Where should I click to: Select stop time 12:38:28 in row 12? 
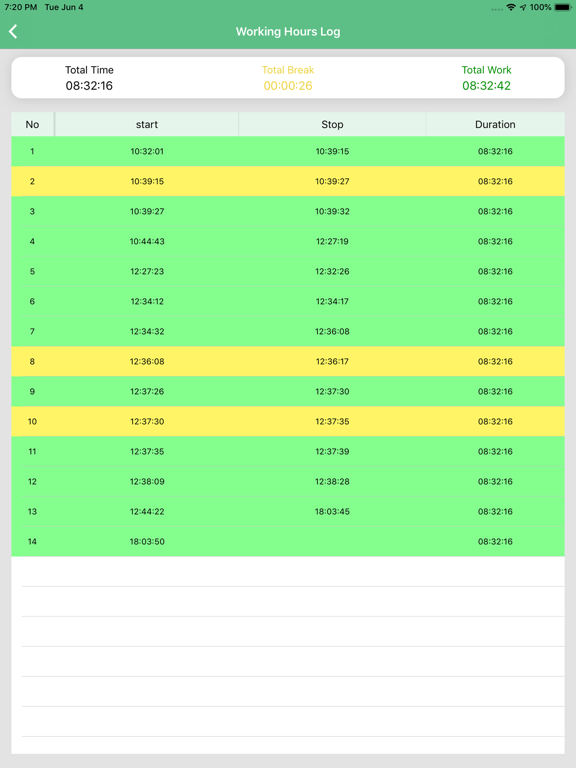[x=332, y=481]
